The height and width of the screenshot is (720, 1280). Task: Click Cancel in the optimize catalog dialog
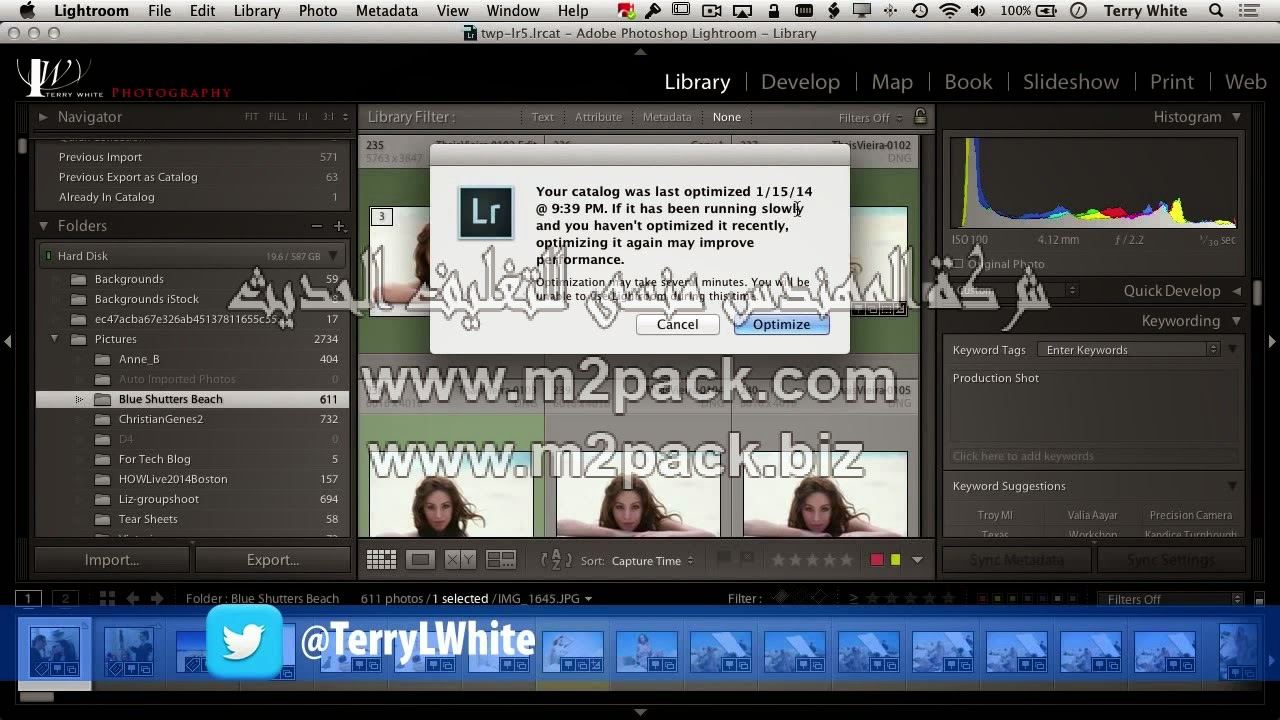[x=677, y=324]
